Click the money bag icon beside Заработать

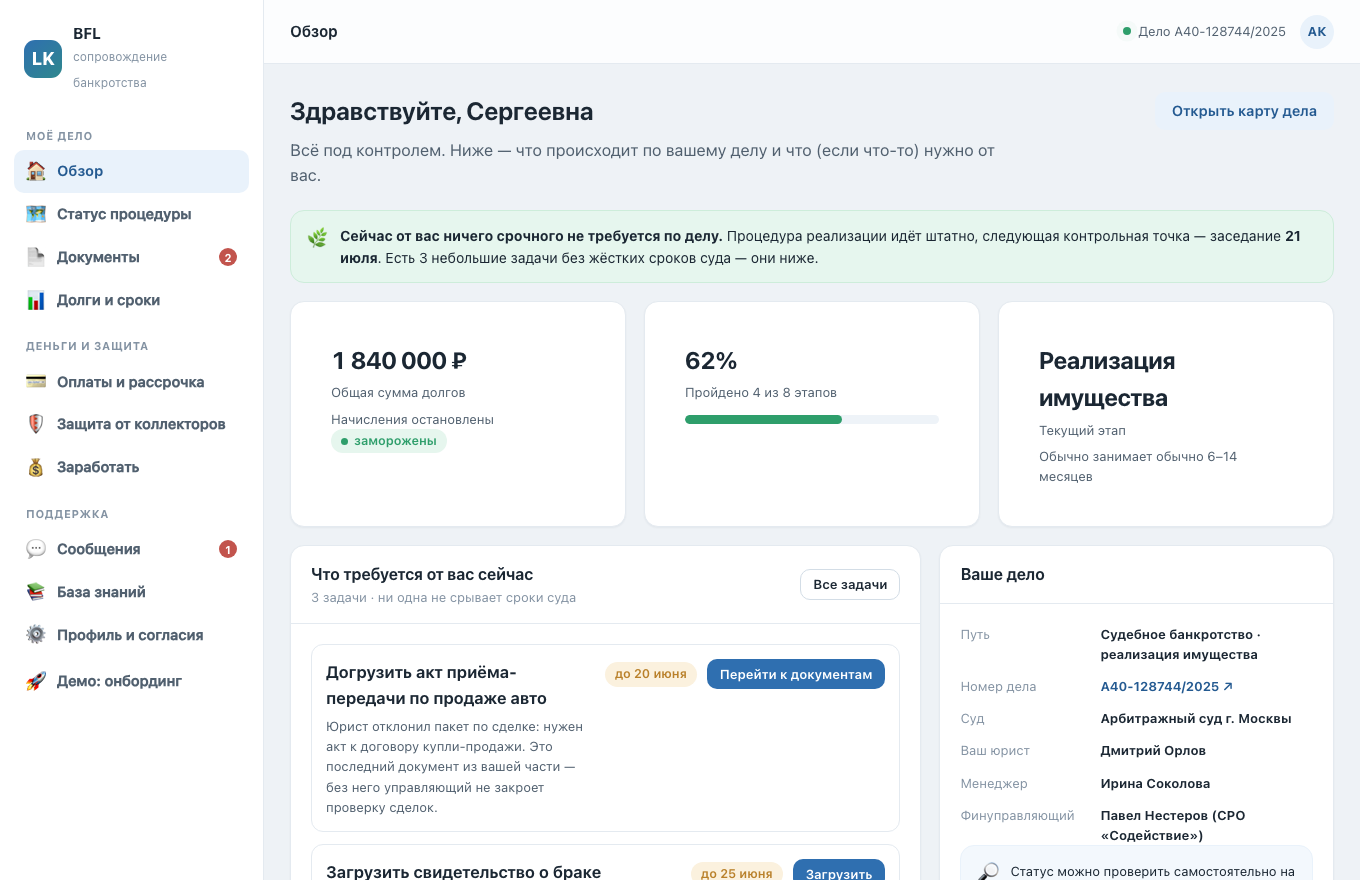point(36,467)
